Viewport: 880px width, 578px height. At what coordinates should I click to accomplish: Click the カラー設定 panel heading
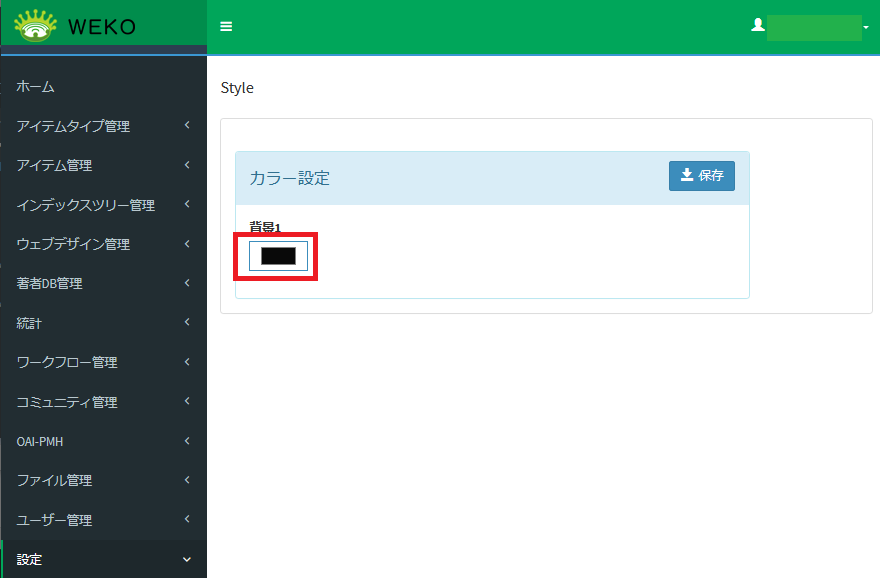pos(290,178)
